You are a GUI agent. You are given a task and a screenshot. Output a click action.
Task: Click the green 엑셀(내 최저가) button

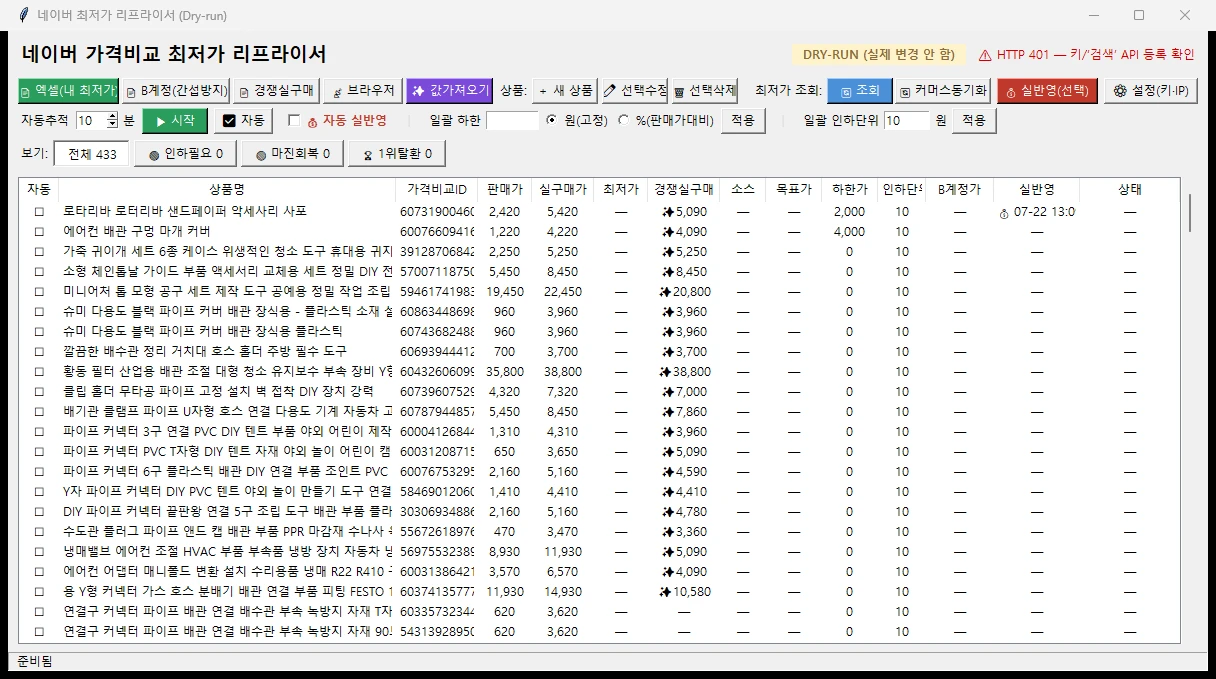68,90
